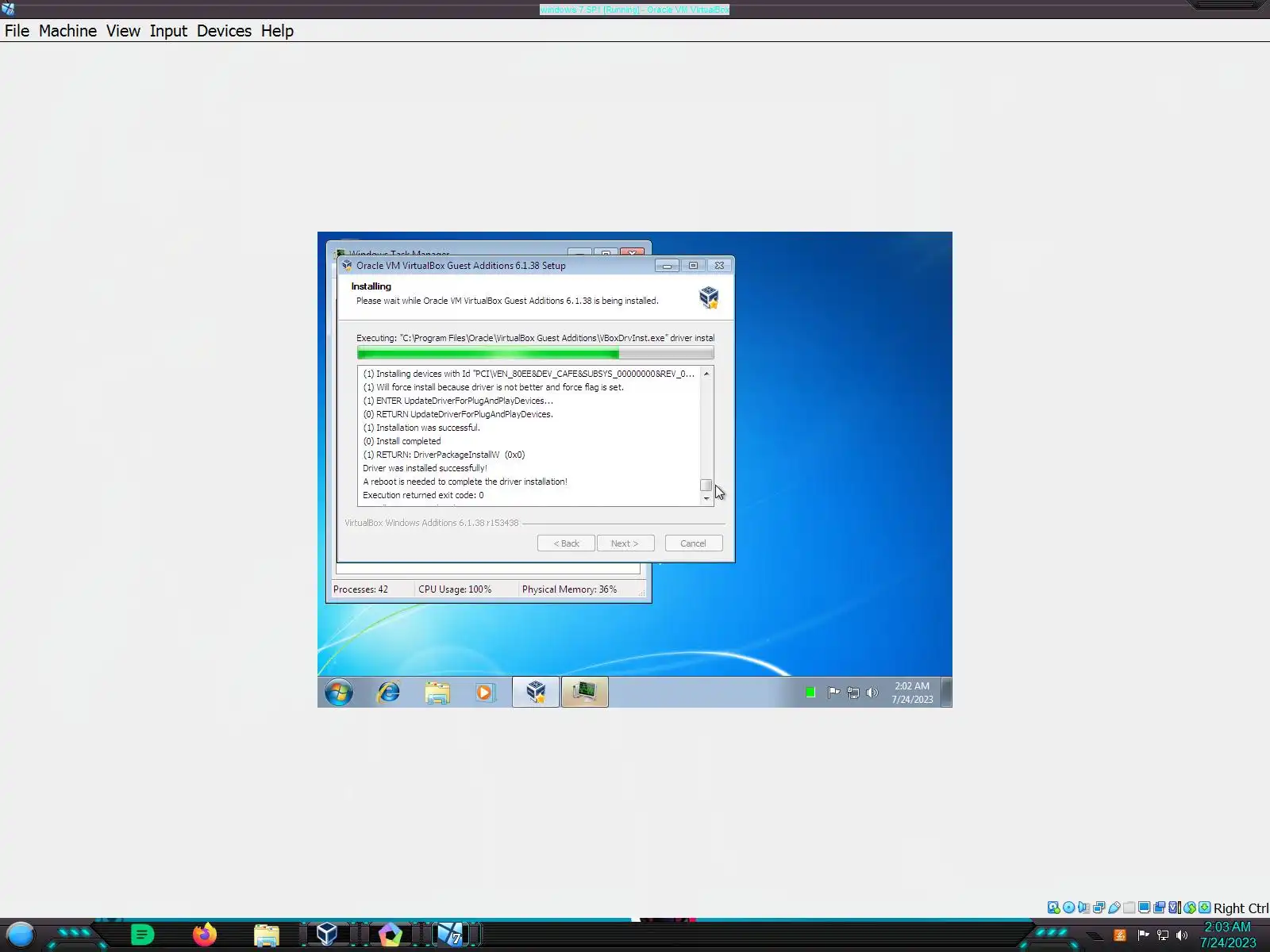Click the Next > button in setup
The image size is (1270, 952).
pyautogui.click(x=625, y=543)
